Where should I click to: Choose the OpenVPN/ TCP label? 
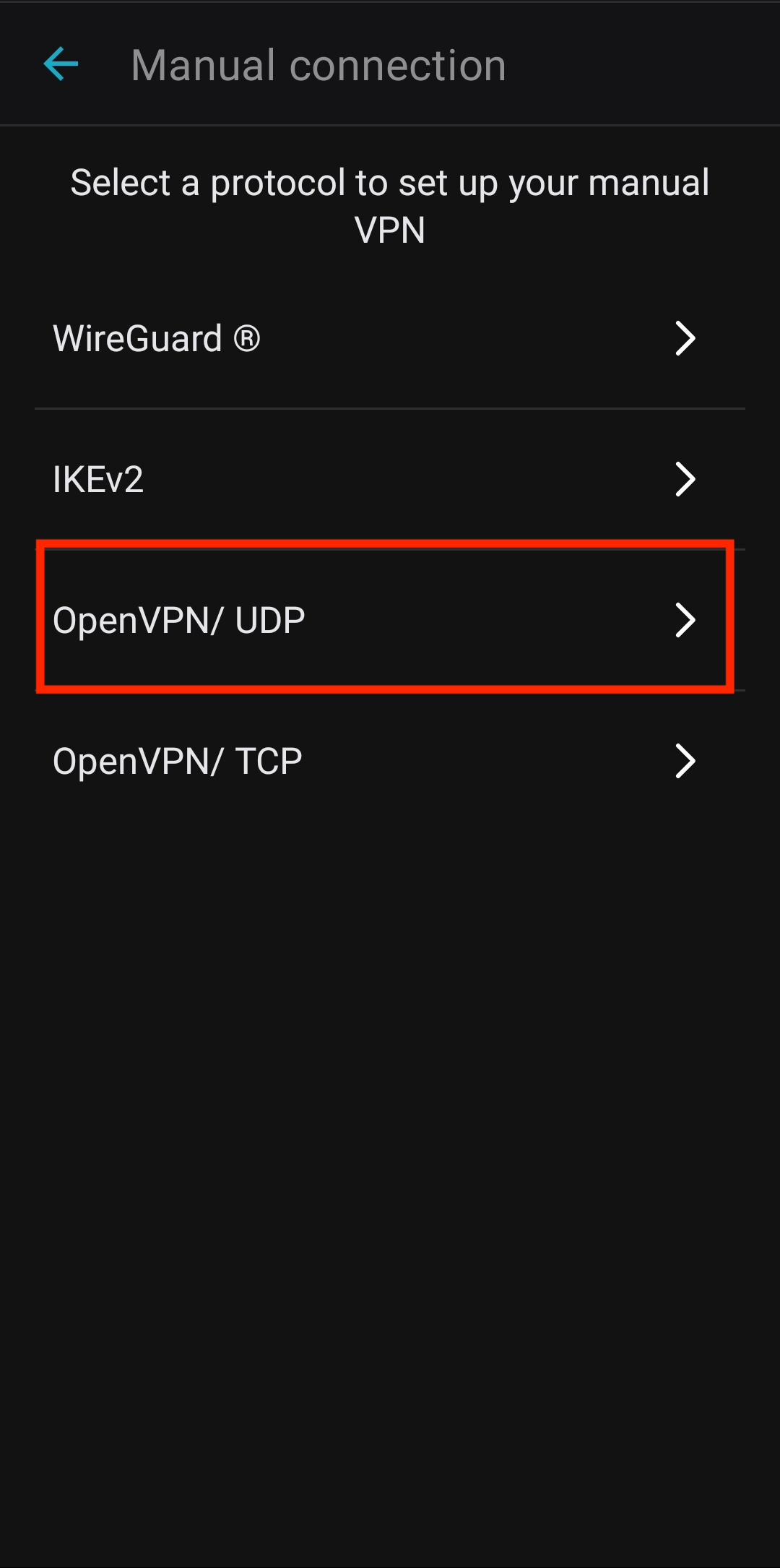click(x=178, y=762)
